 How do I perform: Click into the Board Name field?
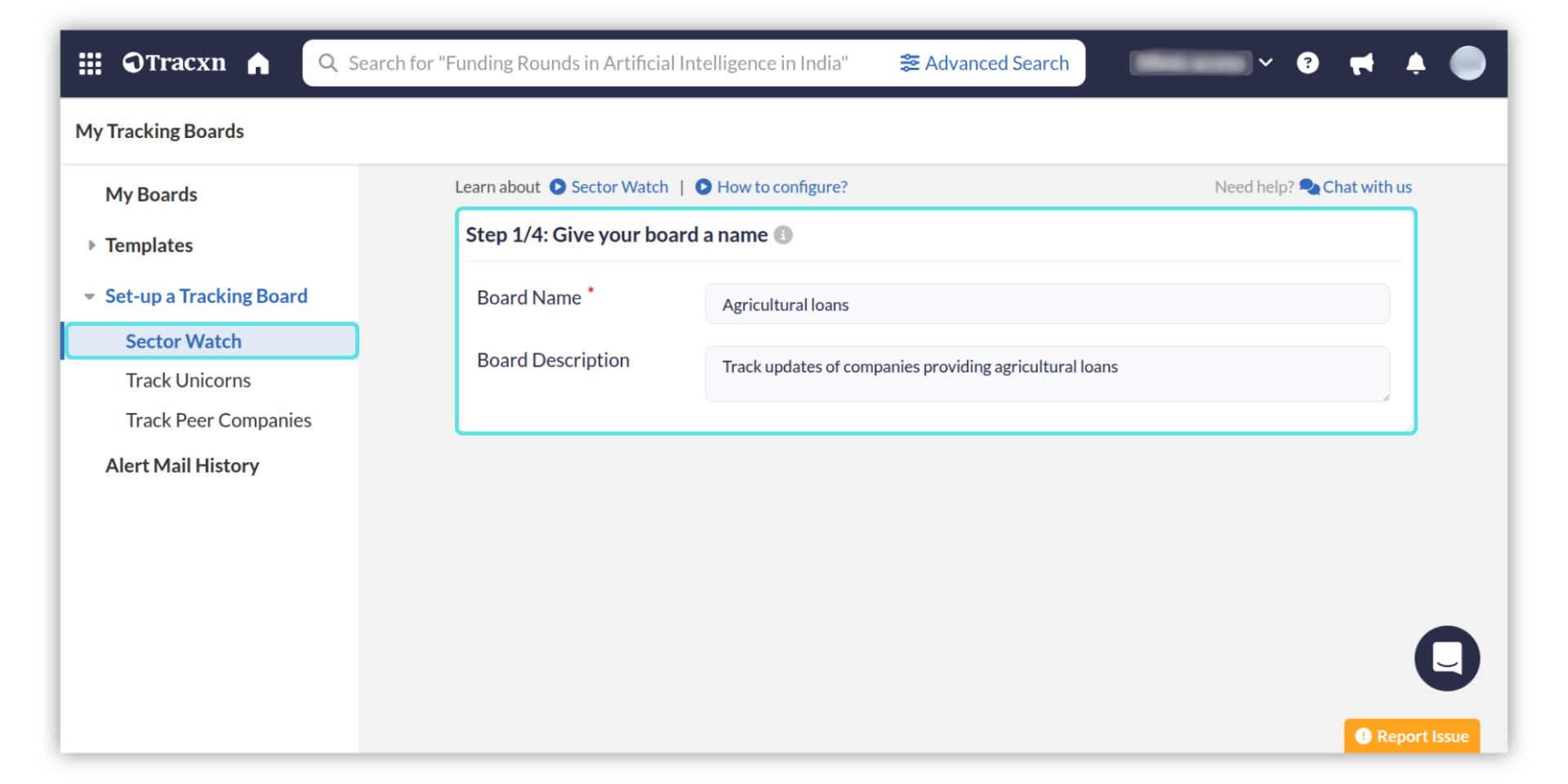tap(1046, 305)
